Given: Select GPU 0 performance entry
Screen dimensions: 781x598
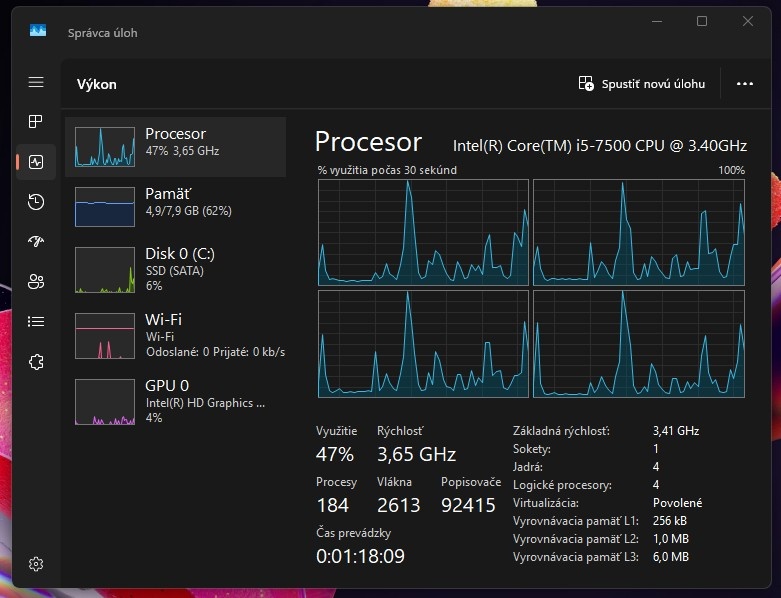Looking at the screenshot, I should [x=176, y=400].
